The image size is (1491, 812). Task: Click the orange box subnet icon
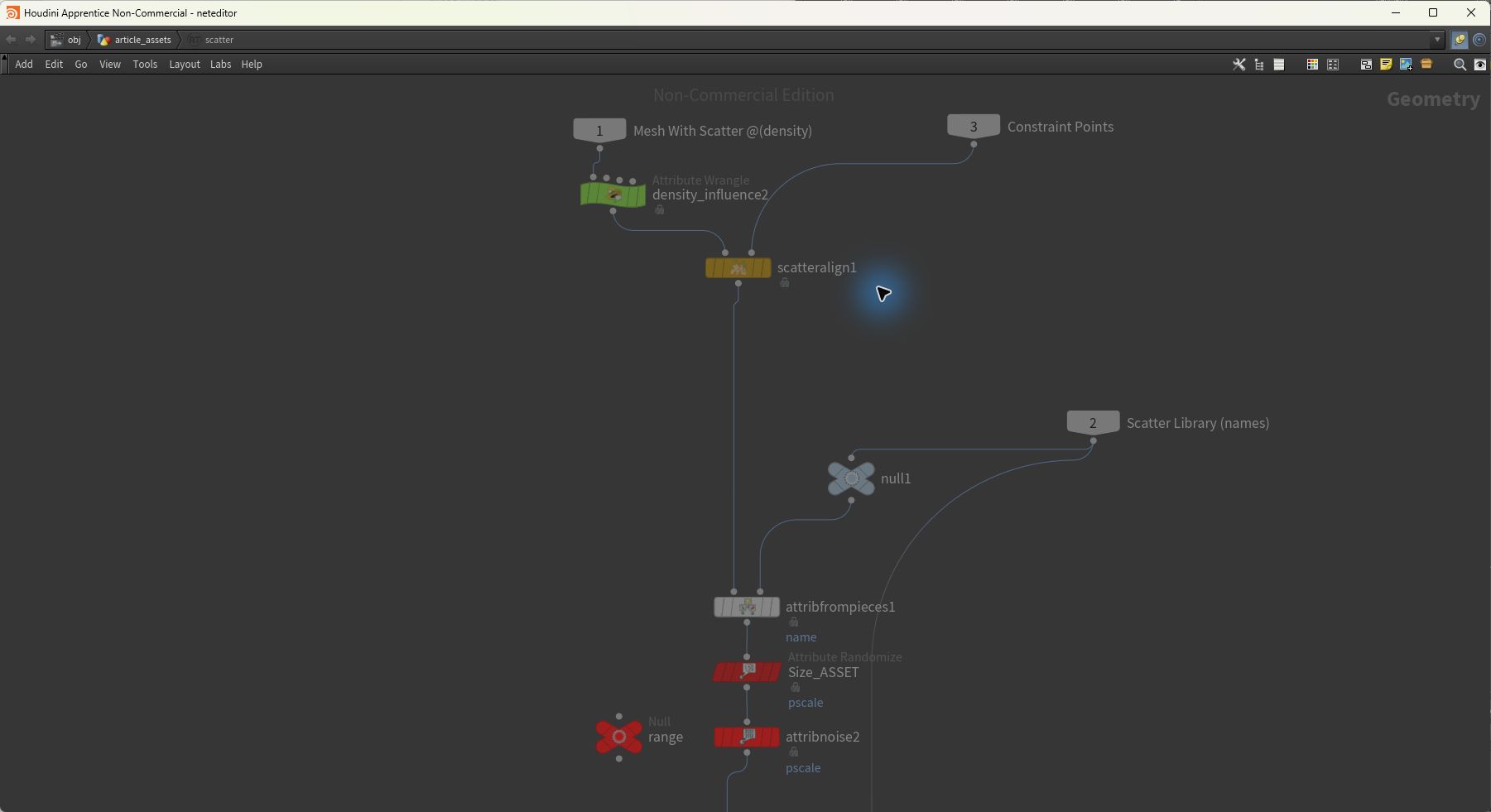(x=1426, y=64)
